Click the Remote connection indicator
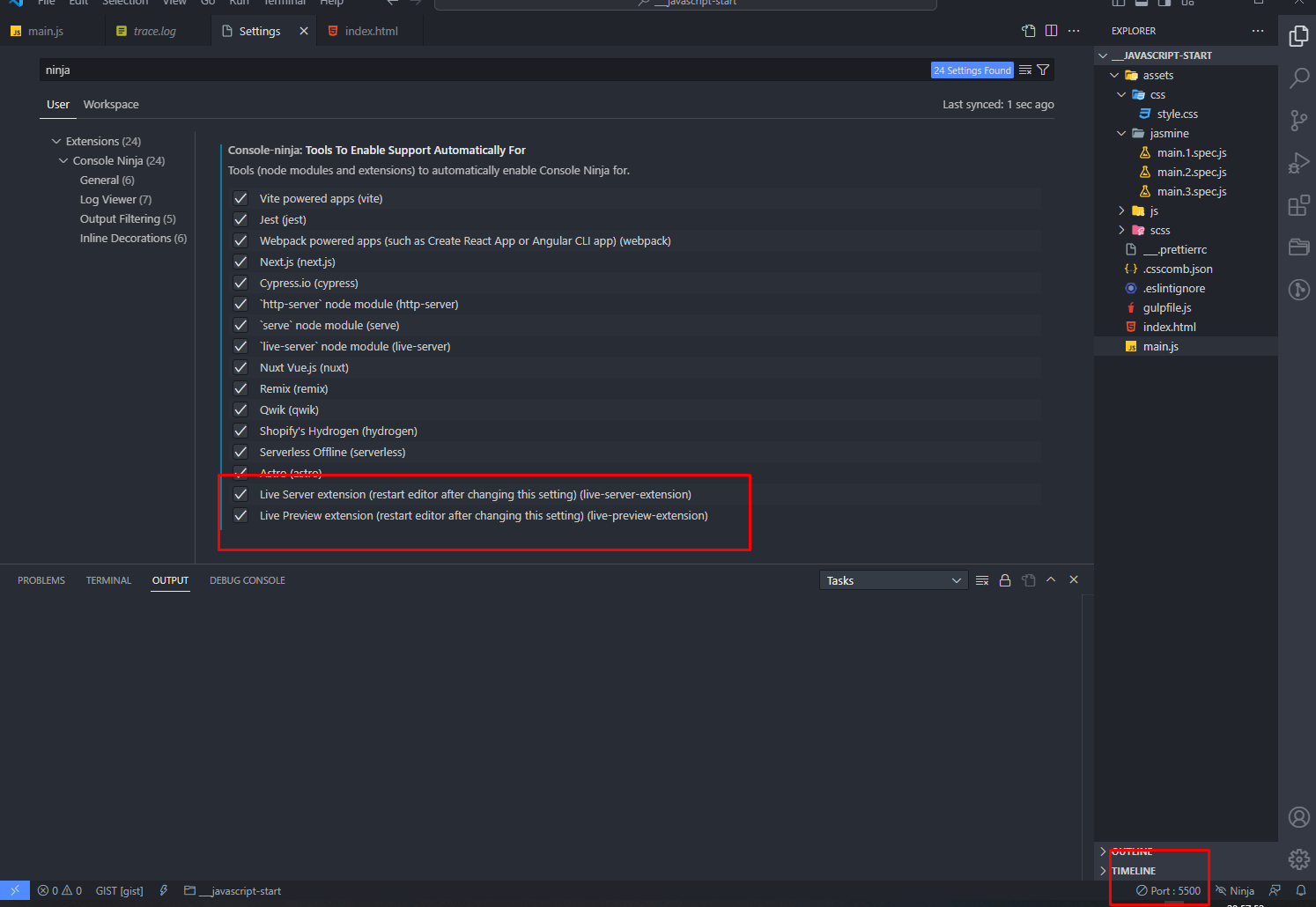The image size is (1316, 907). [14, 890]
